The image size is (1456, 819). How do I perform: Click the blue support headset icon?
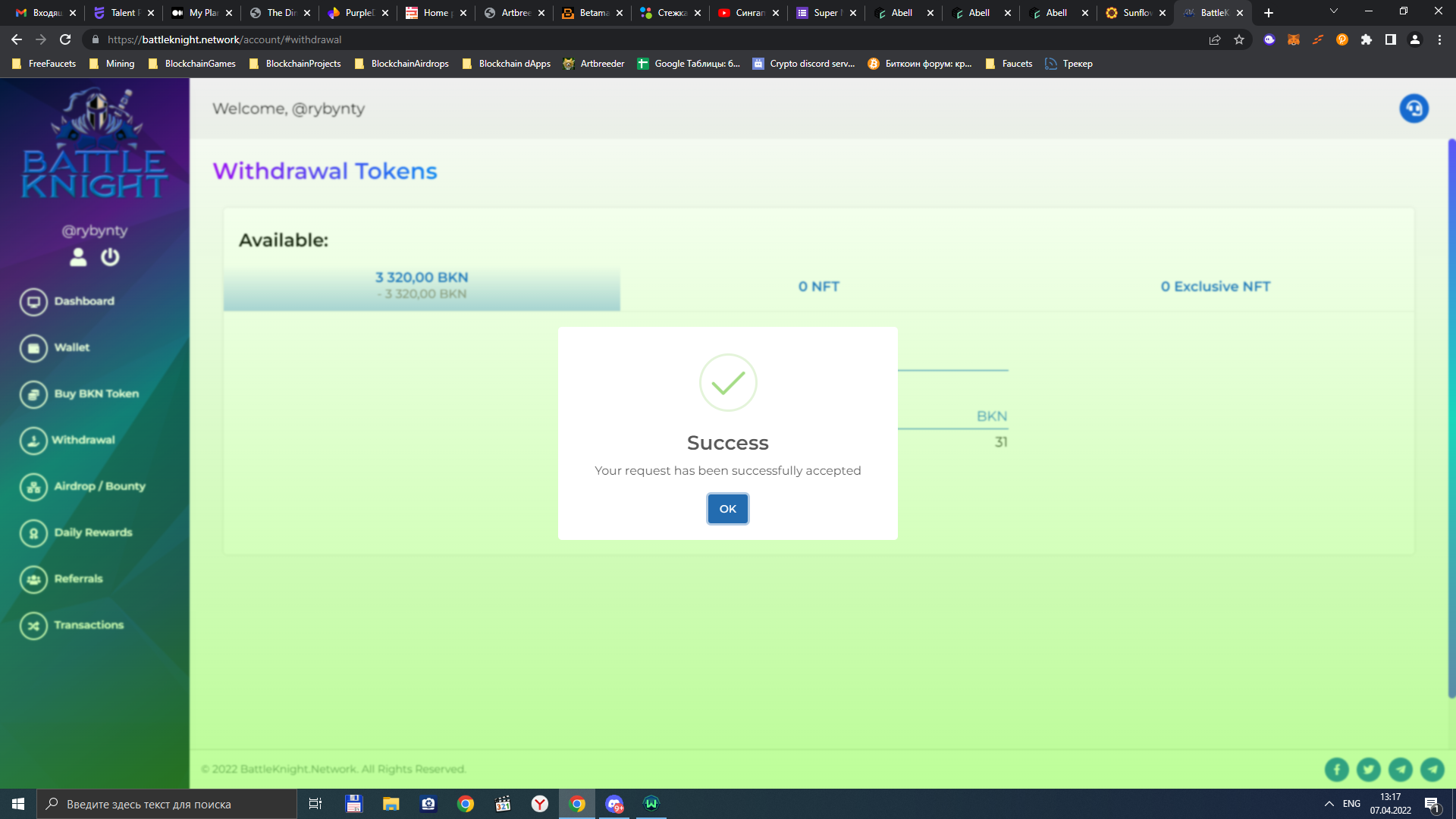point(1414,108)
